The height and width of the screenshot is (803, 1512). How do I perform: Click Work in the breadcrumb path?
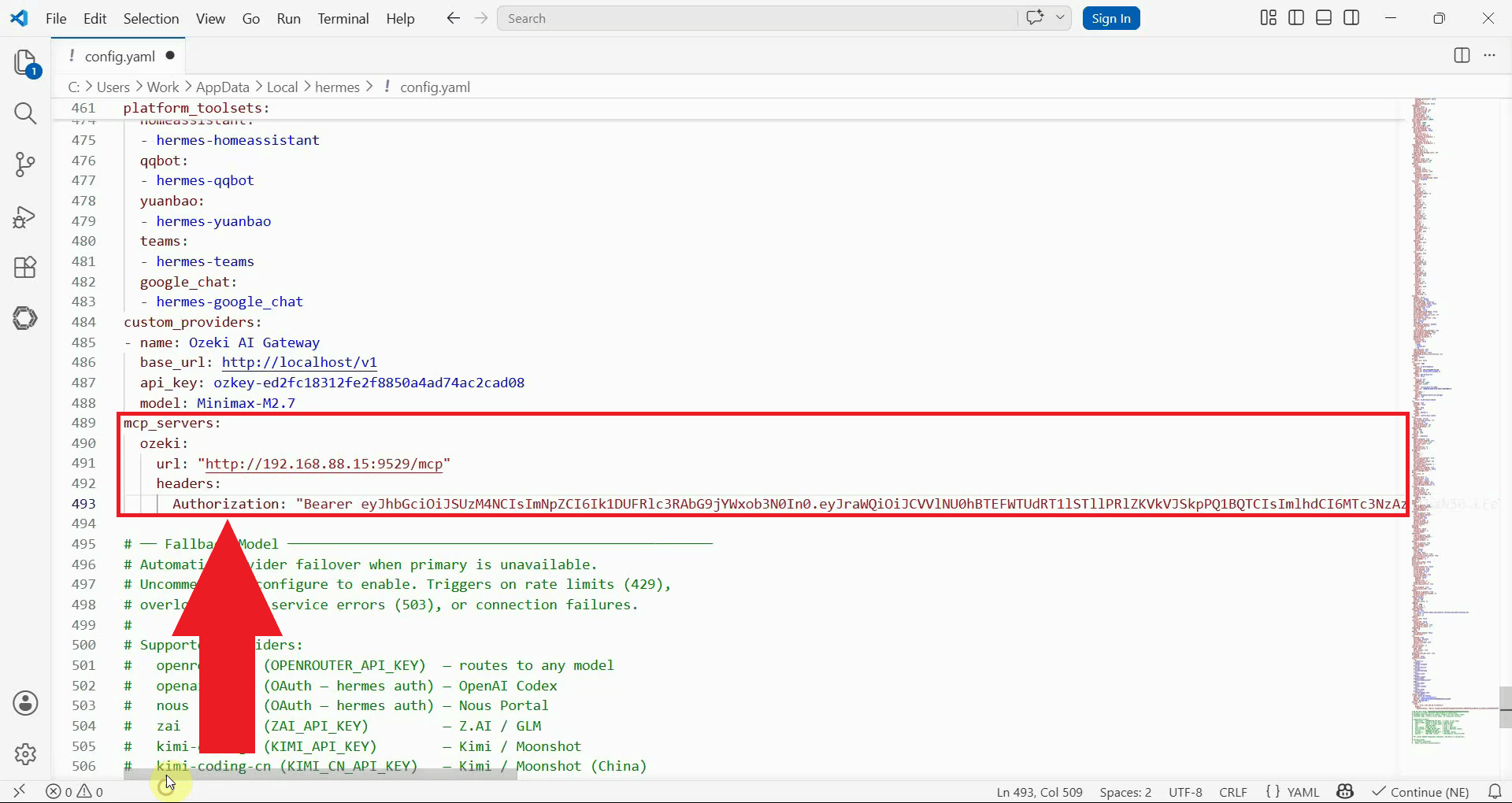(x=163, y=87)
